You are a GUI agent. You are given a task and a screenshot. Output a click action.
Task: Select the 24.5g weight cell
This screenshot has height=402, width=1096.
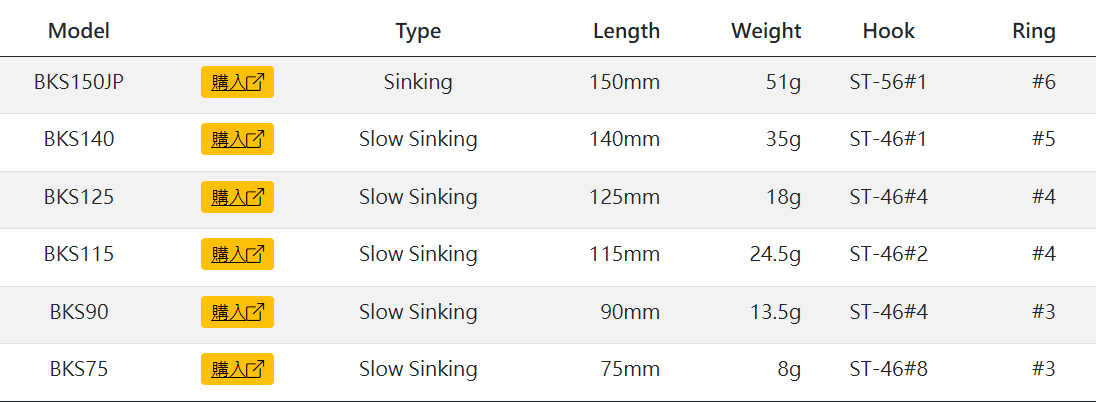click(775, 254)
